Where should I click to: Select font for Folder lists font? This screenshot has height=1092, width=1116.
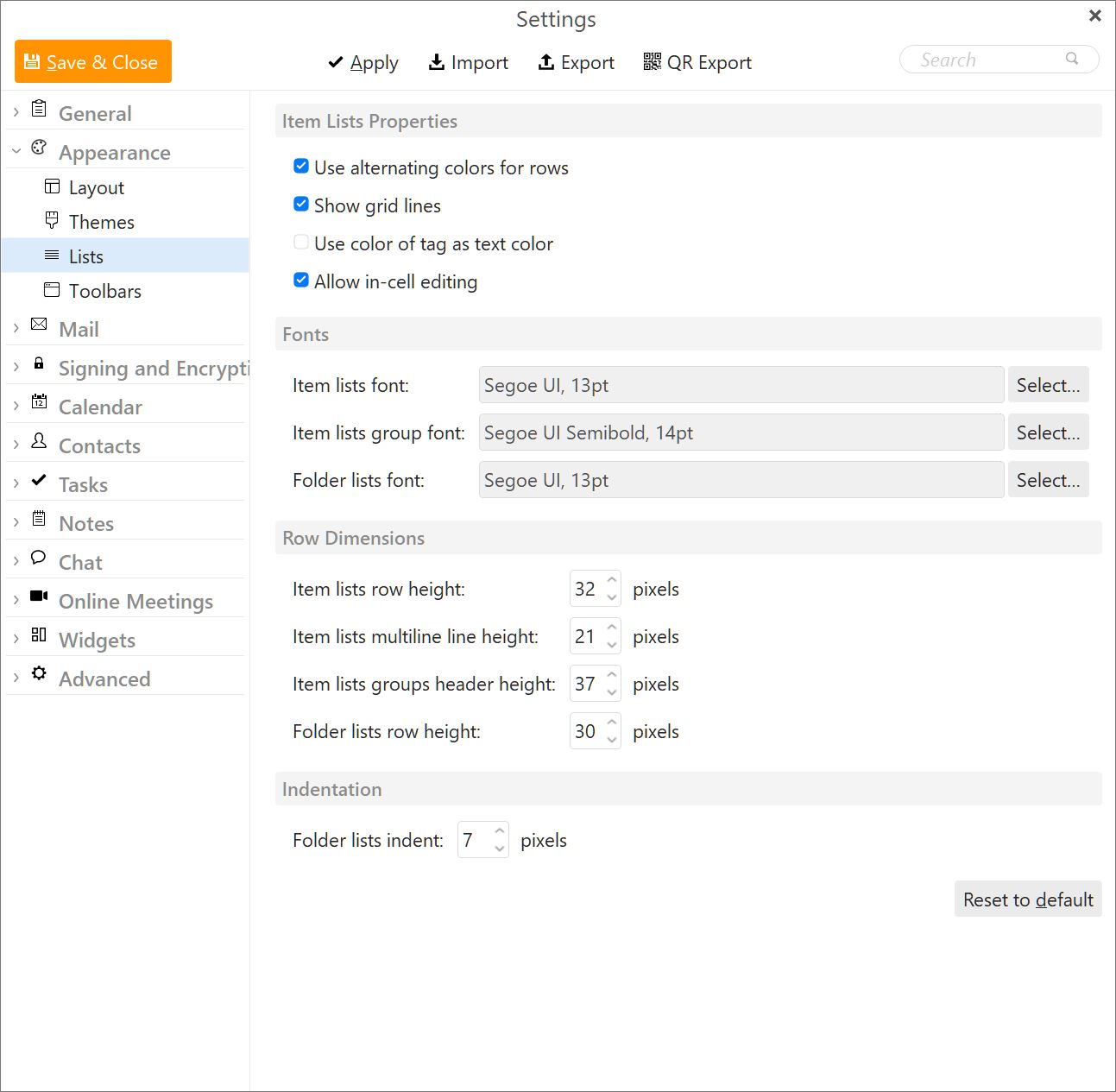[1048, 480]
